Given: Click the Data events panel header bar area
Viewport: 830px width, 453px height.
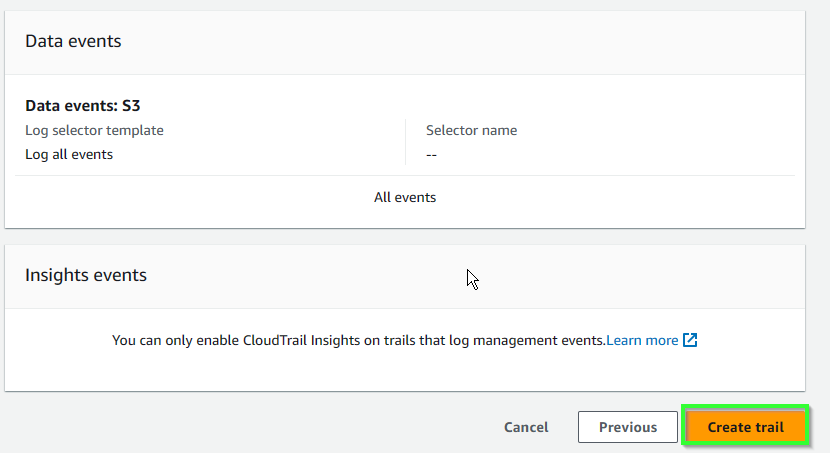Looking at the screenshot, I should coord(405,42).
